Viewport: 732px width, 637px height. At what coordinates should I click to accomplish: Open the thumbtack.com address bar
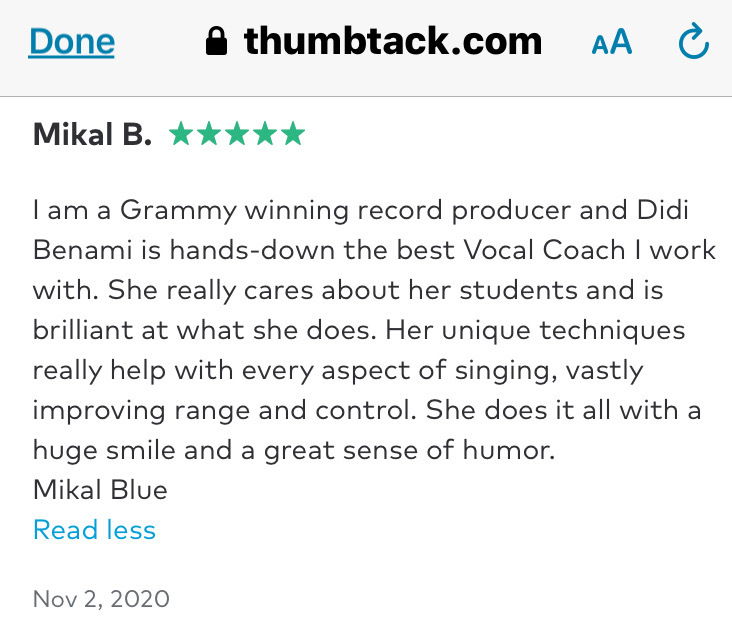(373, 41)
